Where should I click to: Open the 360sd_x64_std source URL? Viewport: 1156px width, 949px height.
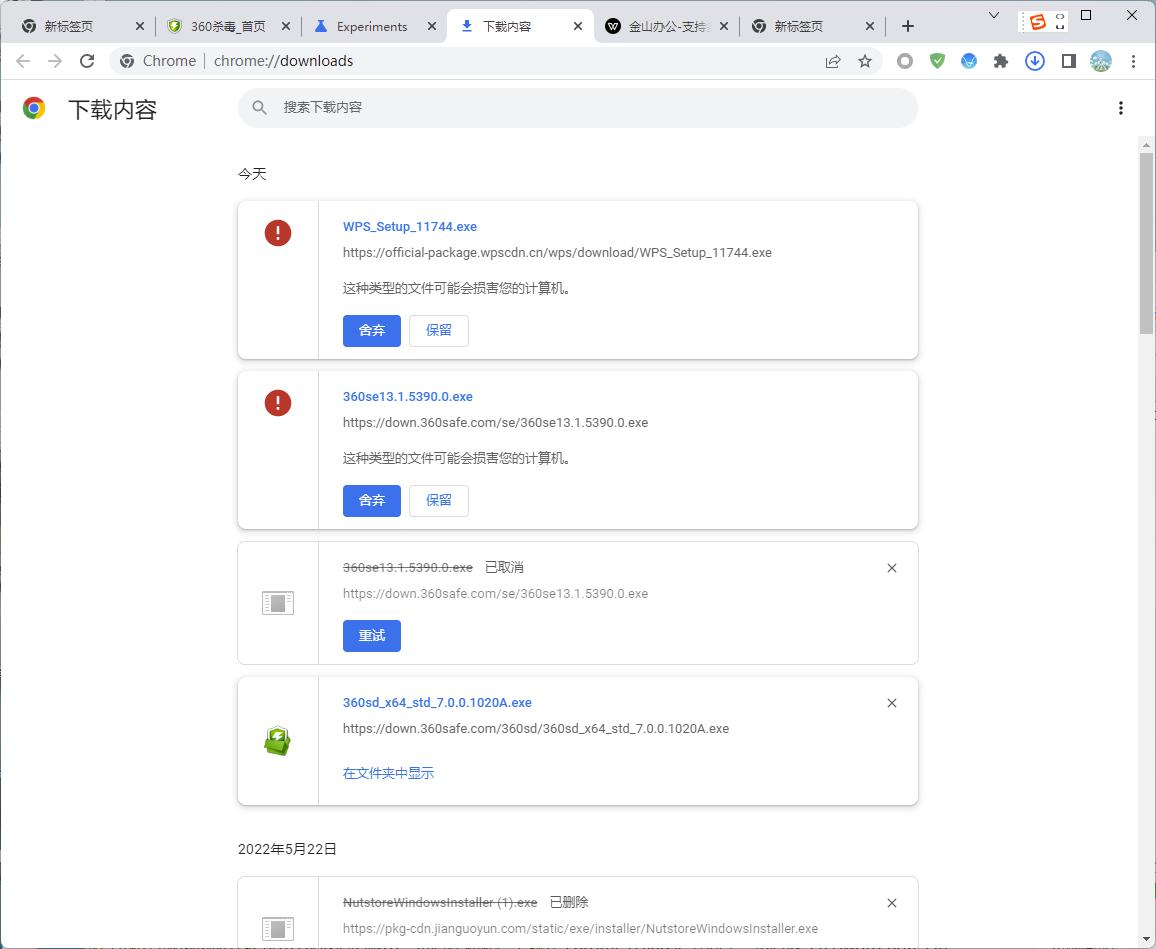pyautogui.click(x=536, y=729)
